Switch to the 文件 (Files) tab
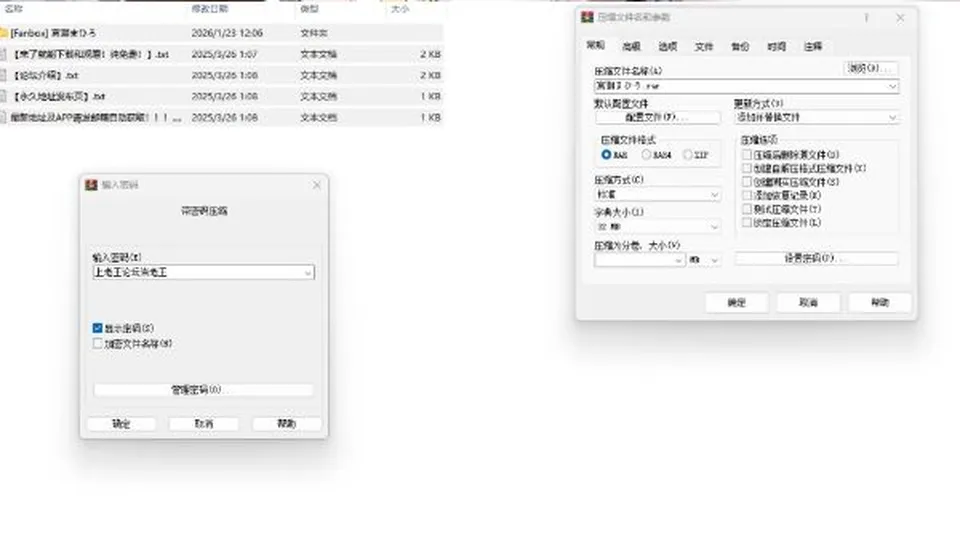 tap(703, 47)
